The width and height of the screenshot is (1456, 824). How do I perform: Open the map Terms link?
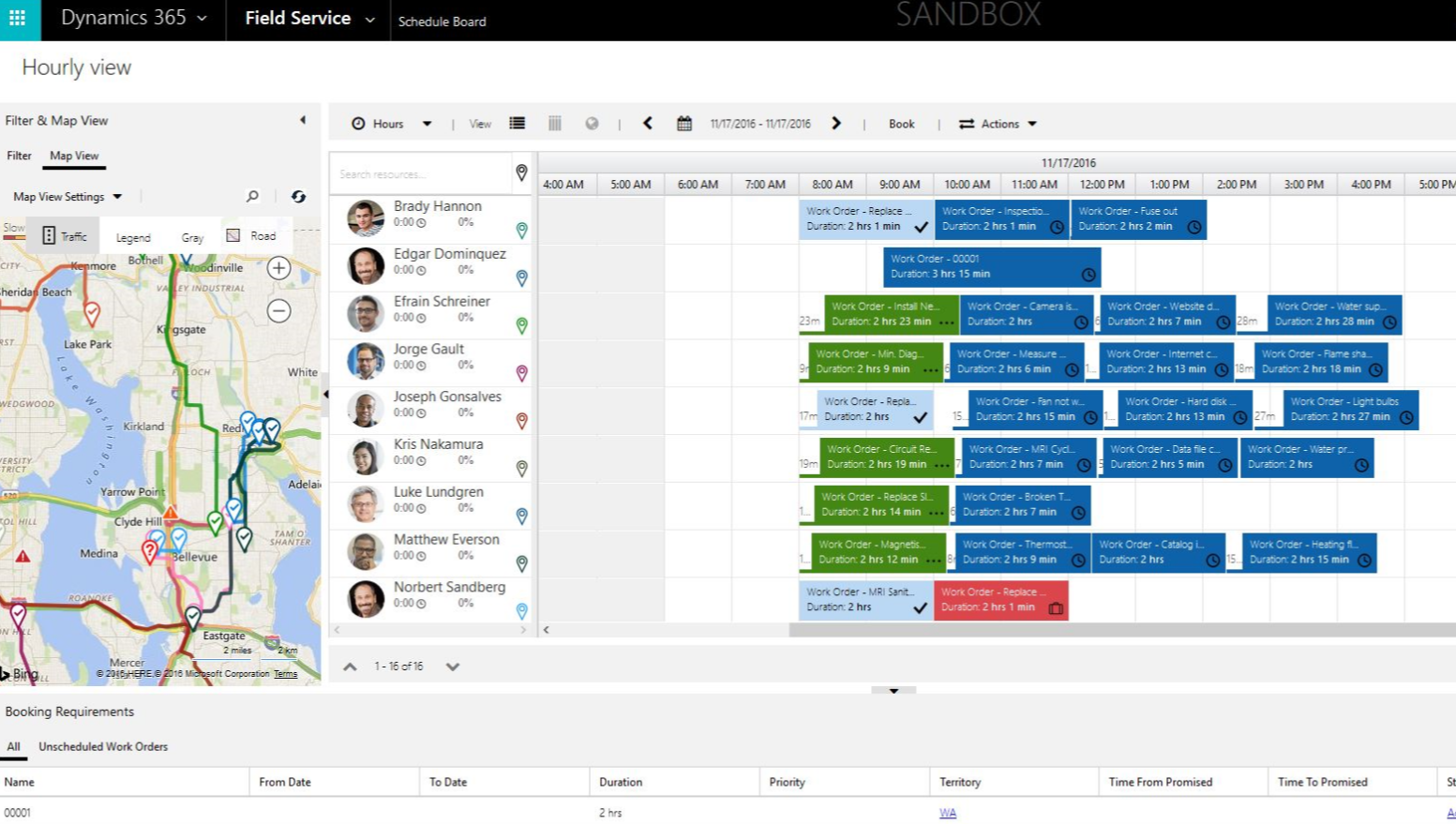(285, 674)
